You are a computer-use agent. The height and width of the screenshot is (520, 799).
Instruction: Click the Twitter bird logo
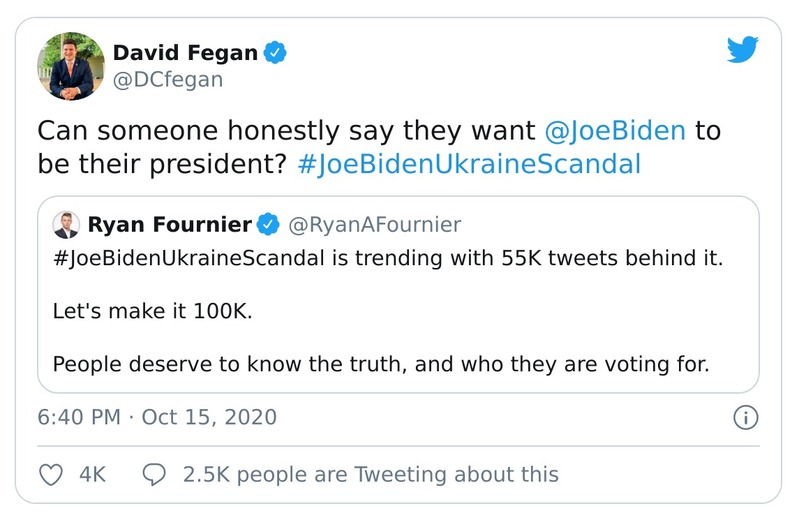tap(742, 51)
